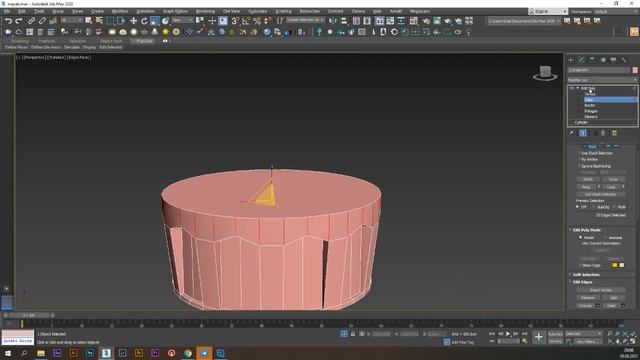This screenshot has width=640, height=360.
Task: Open the Hierarchy panel tab icon
Action: (592, 60)
